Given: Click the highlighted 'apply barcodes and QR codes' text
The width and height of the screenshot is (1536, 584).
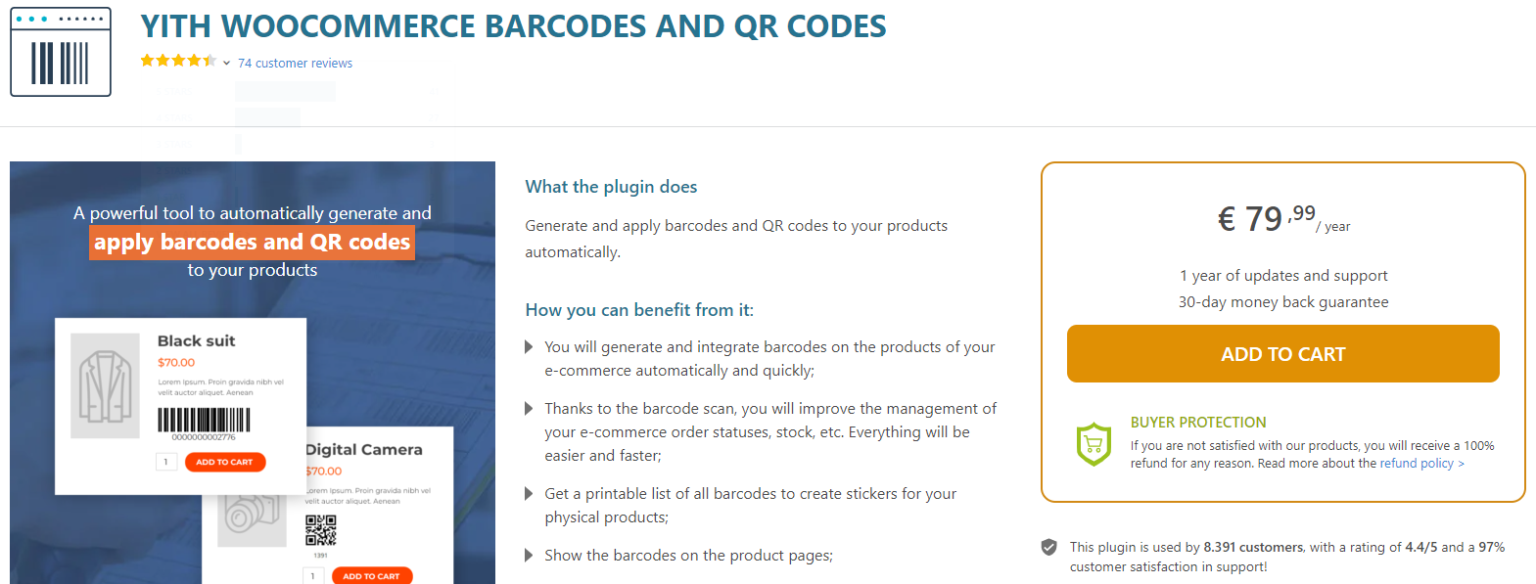Looking at the screenshot, I should 252,241.
